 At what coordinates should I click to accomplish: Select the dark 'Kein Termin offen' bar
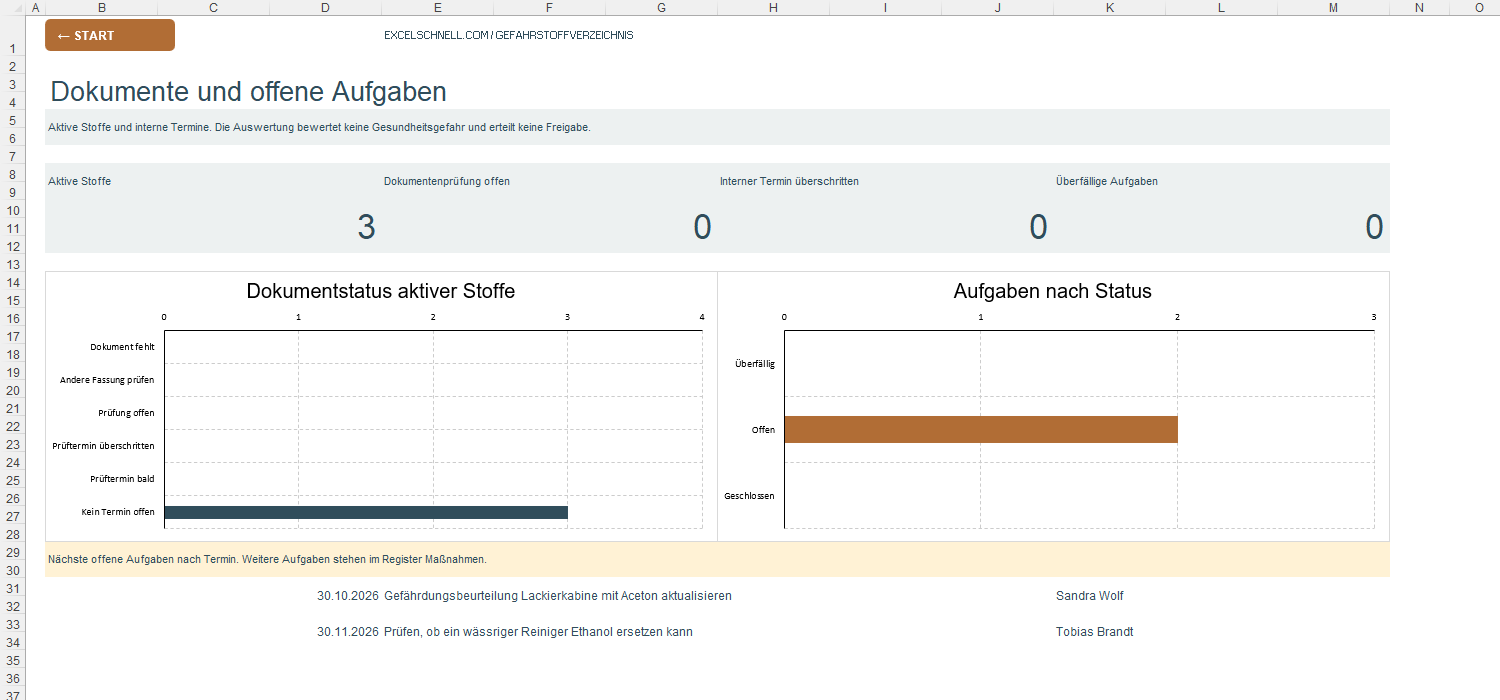(366, 512)
